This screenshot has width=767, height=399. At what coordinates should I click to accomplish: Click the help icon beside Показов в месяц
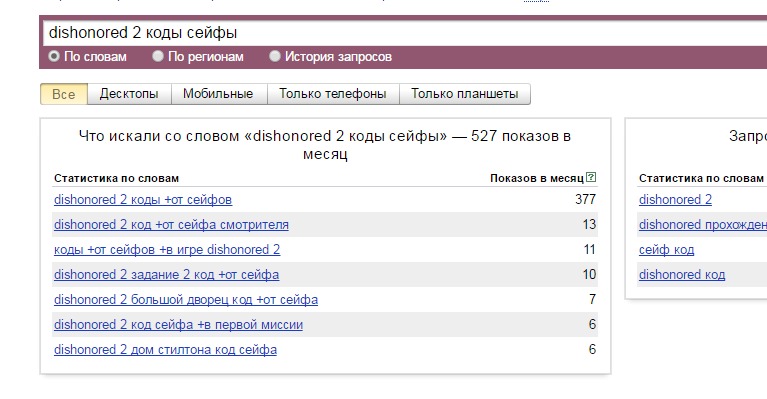click(x=591, y=177)
